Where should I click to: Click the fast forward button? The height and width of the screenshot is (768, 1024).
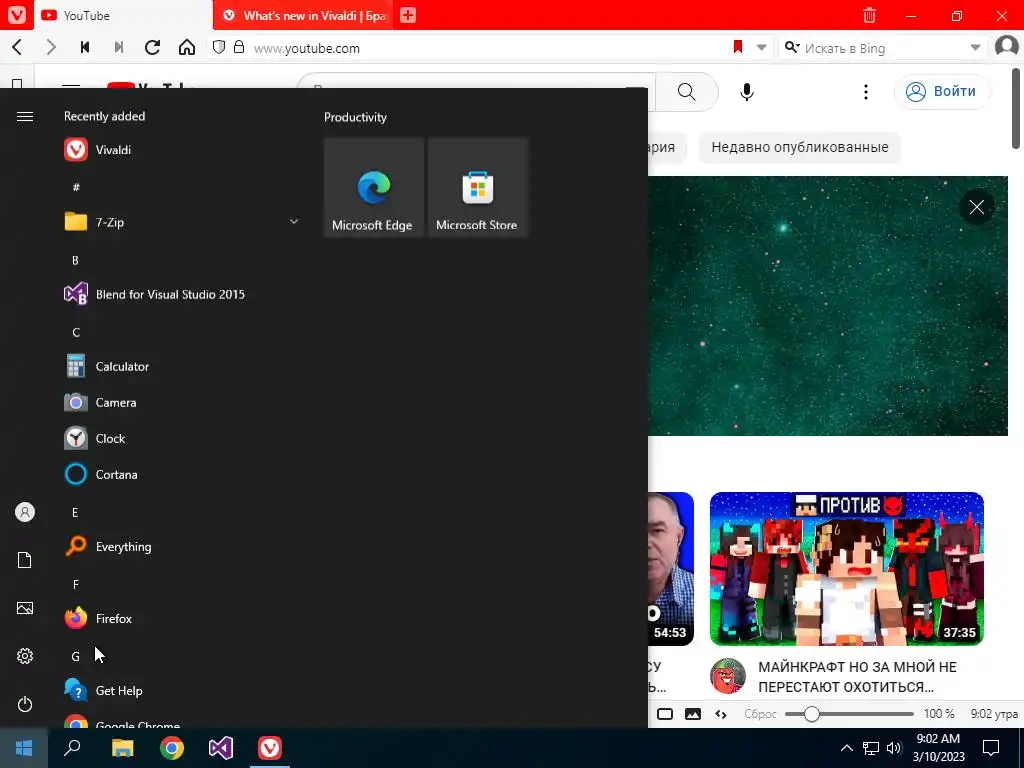[119, 47]
